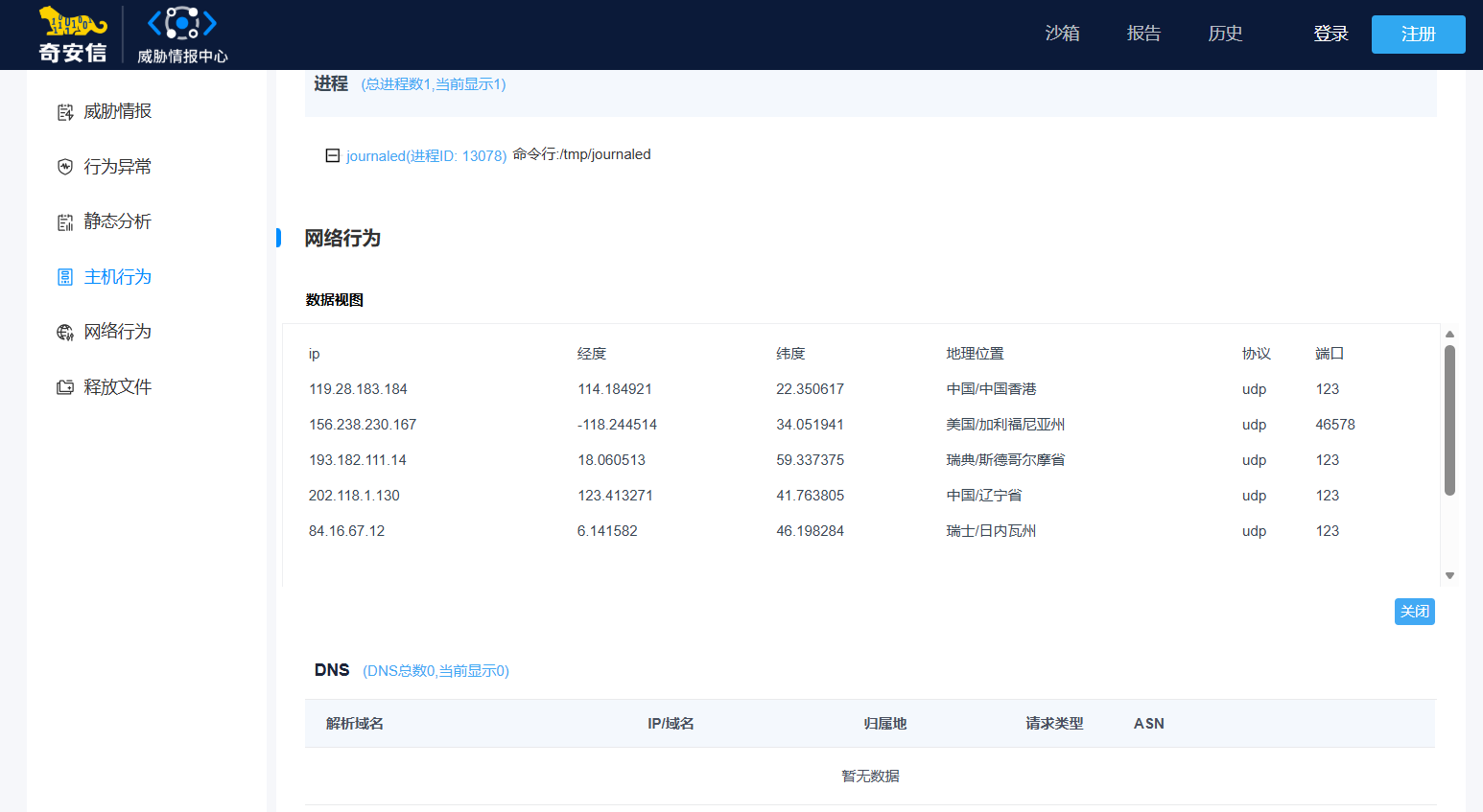Click the 解析域名 DNS column header
1483x812 pixels.
355,724
